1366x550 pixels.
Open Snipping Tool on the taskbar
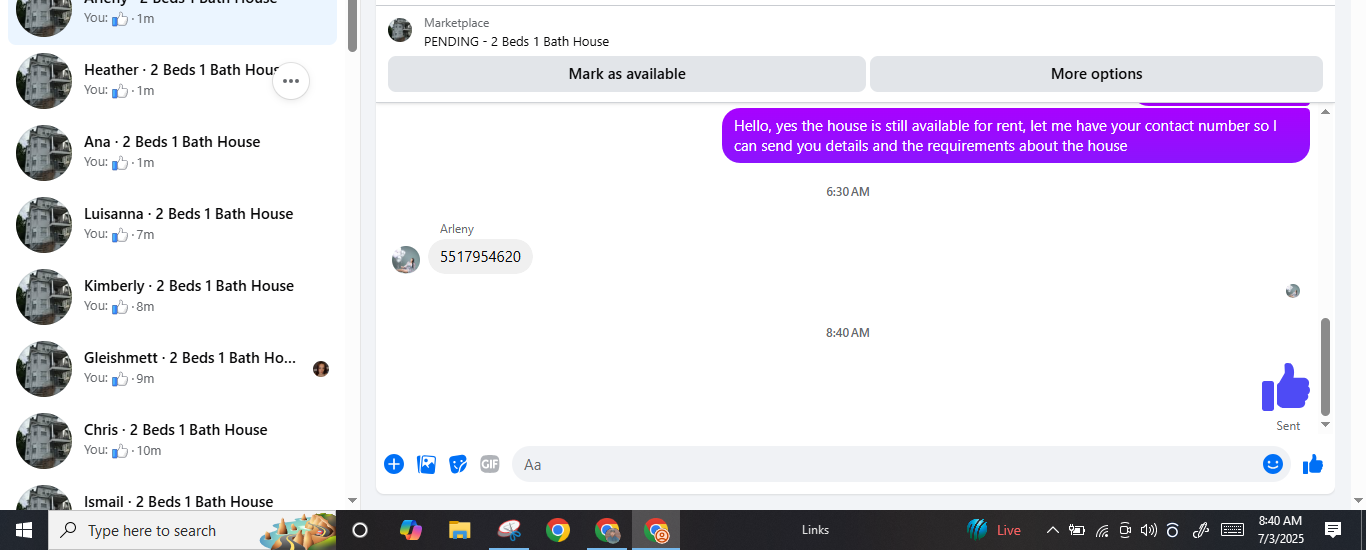coord(509,530)
